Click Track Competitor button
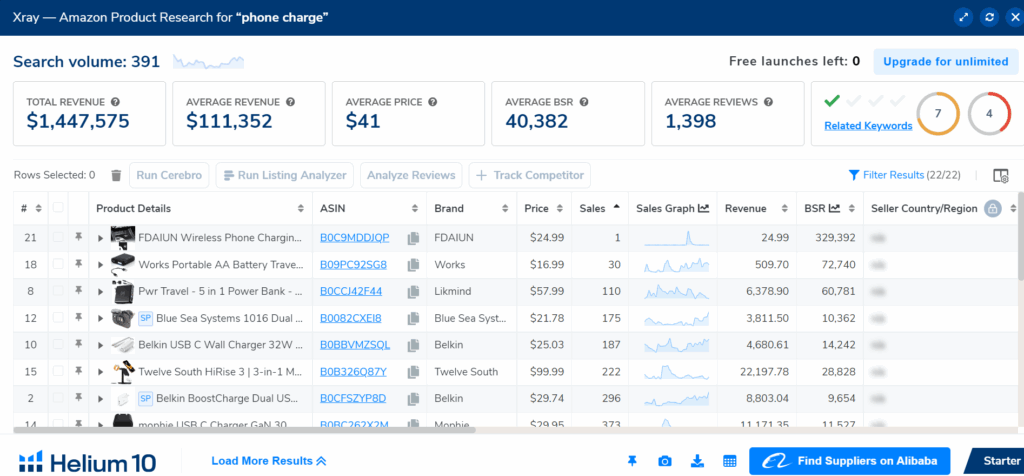Viewport: 1024px width, 476px height. point(530,175)
